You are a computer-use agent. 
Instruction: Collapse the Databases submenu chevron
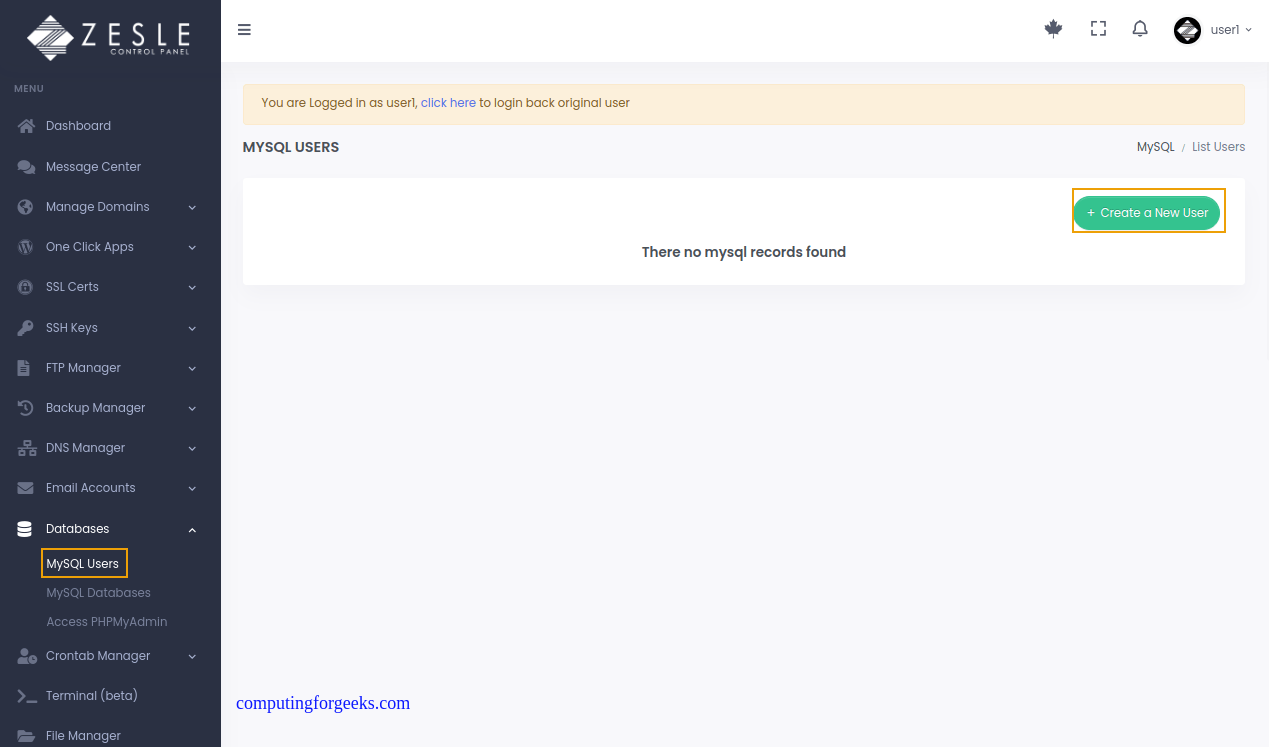pyautogui.click(x=192, y=530)
